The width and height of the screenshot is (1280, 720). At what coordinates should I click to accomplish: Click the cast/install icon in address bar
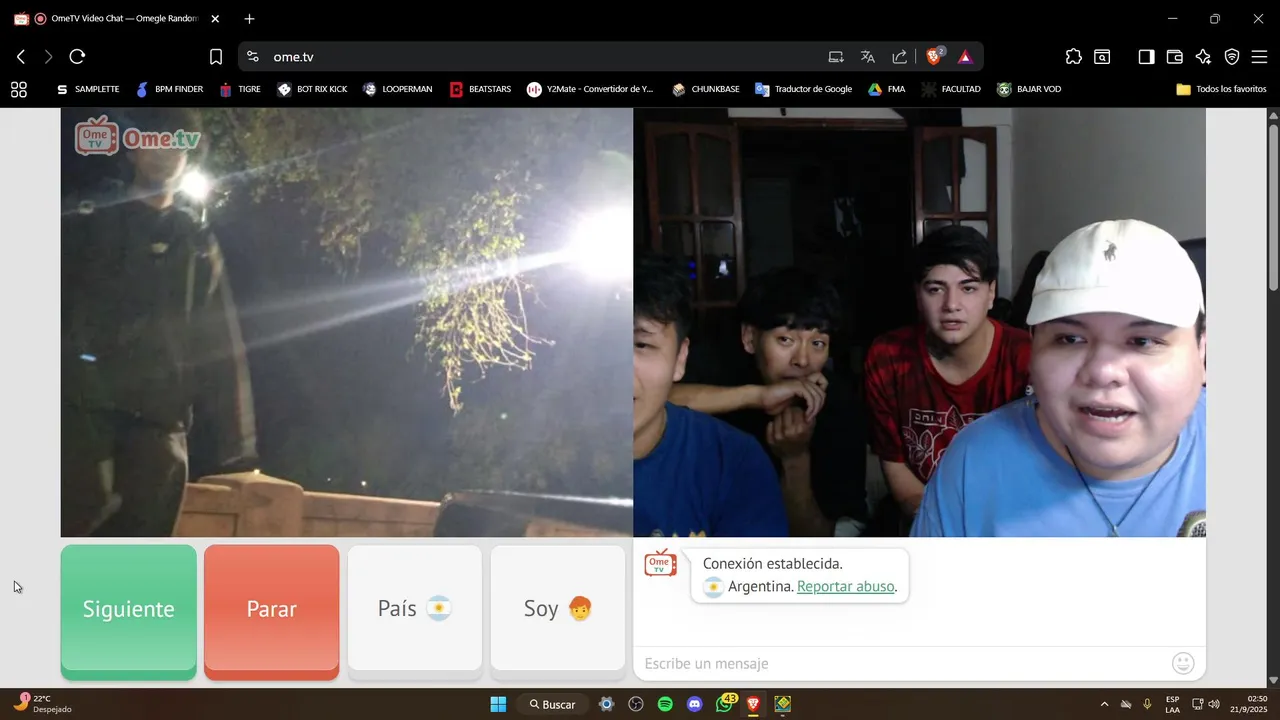836,57
